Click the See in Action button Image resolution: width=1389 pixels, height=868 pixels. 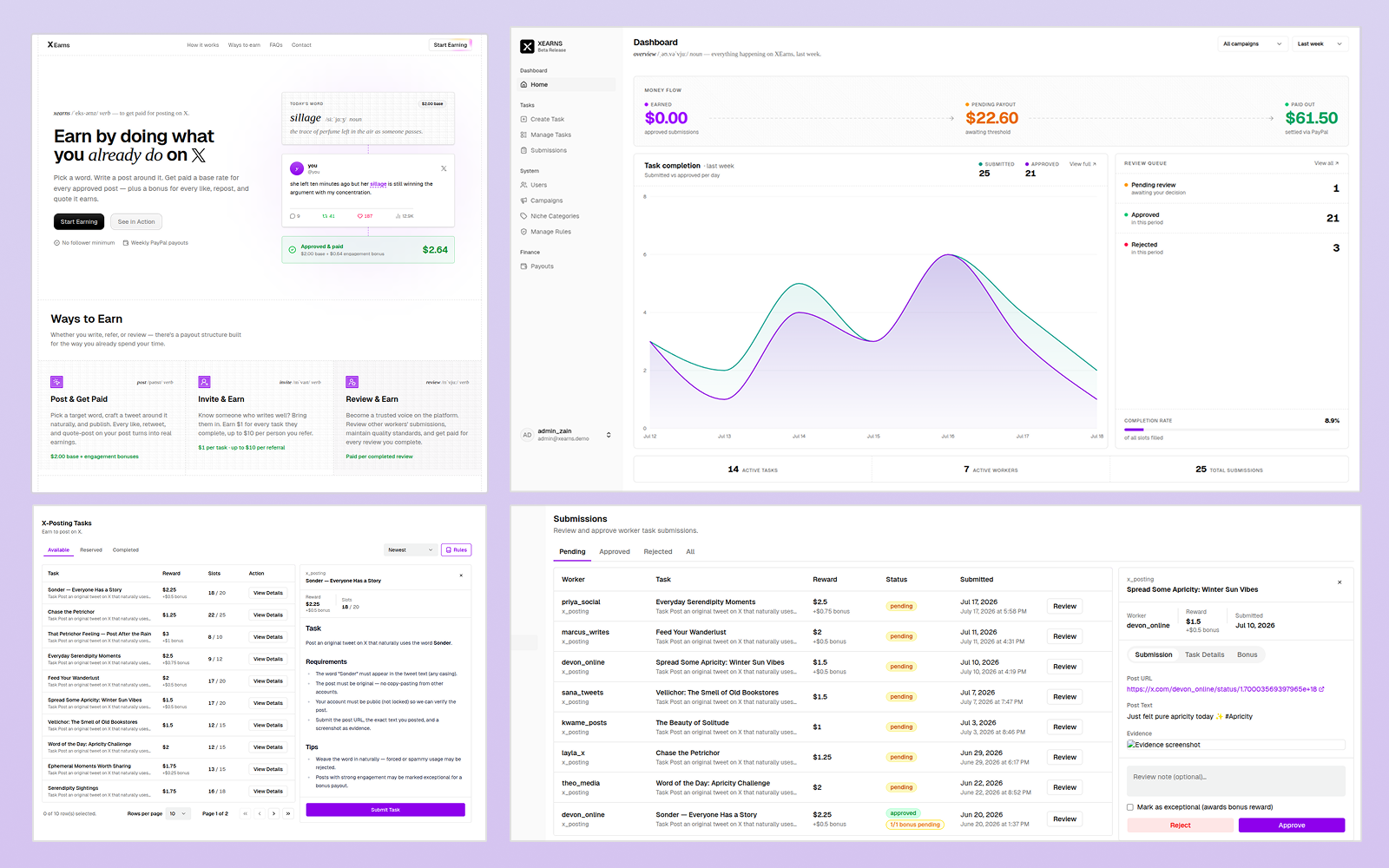pos(136,222)
